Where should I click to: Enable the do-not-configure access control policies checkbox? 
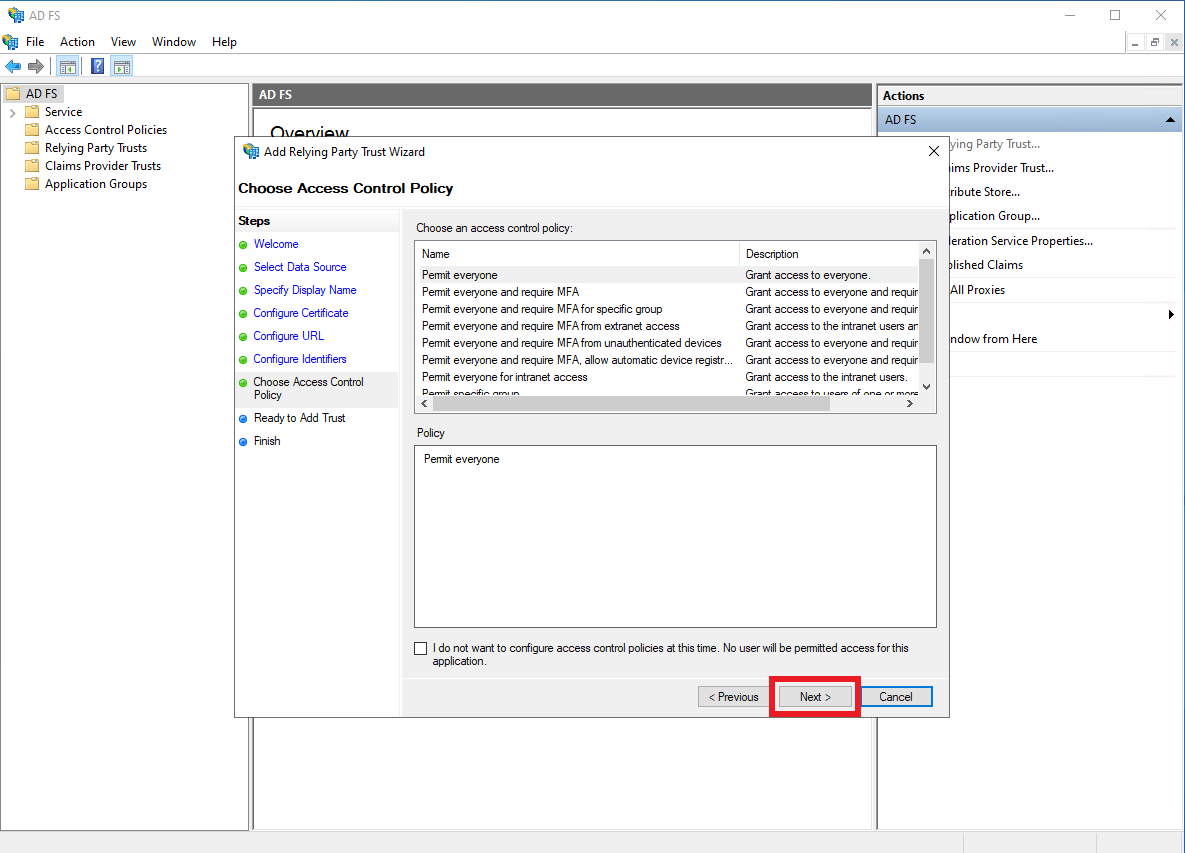click(420, 648)
